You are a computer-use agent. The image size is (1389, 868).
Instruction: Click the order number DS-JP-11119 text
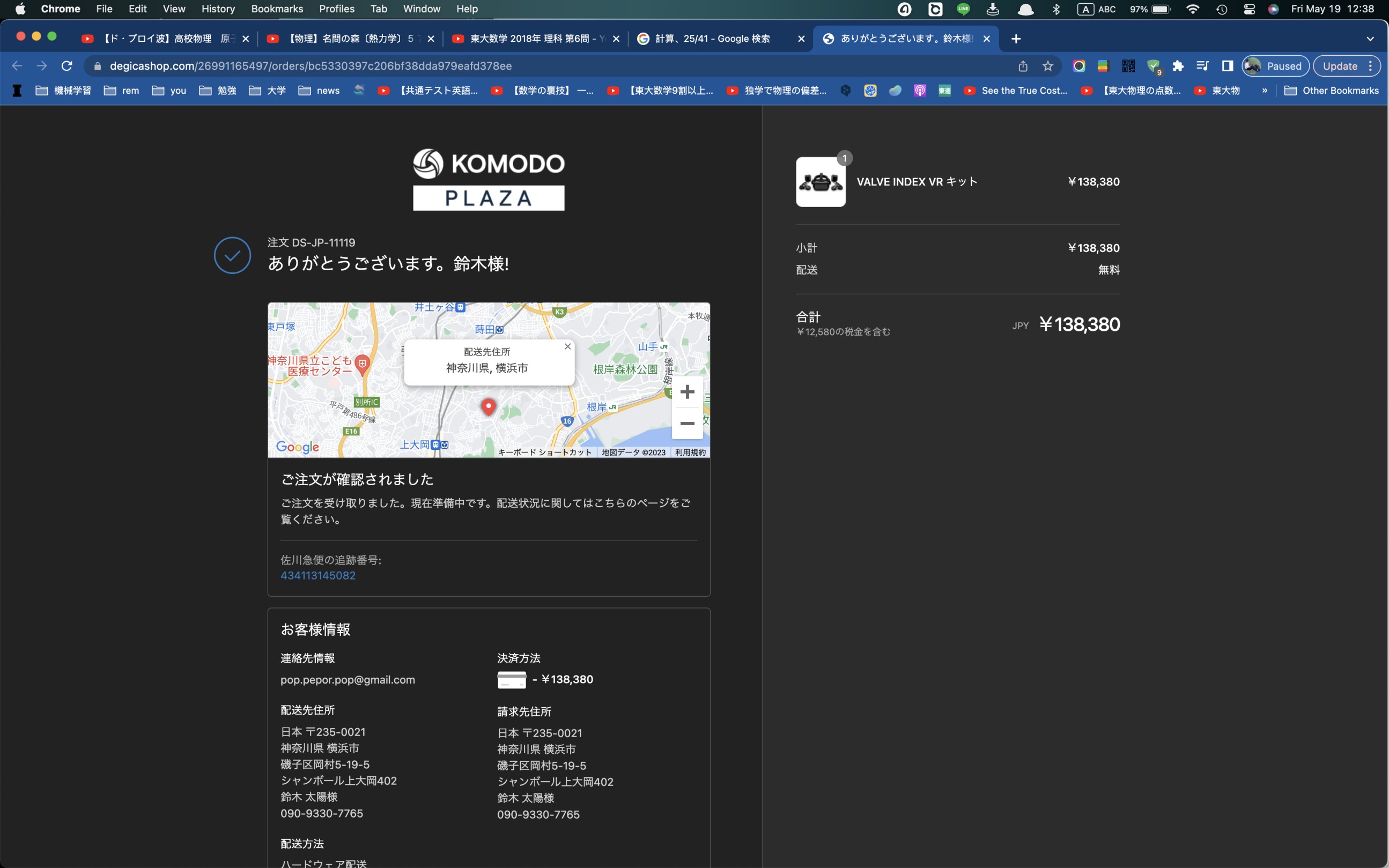click(x=323, y=242)
